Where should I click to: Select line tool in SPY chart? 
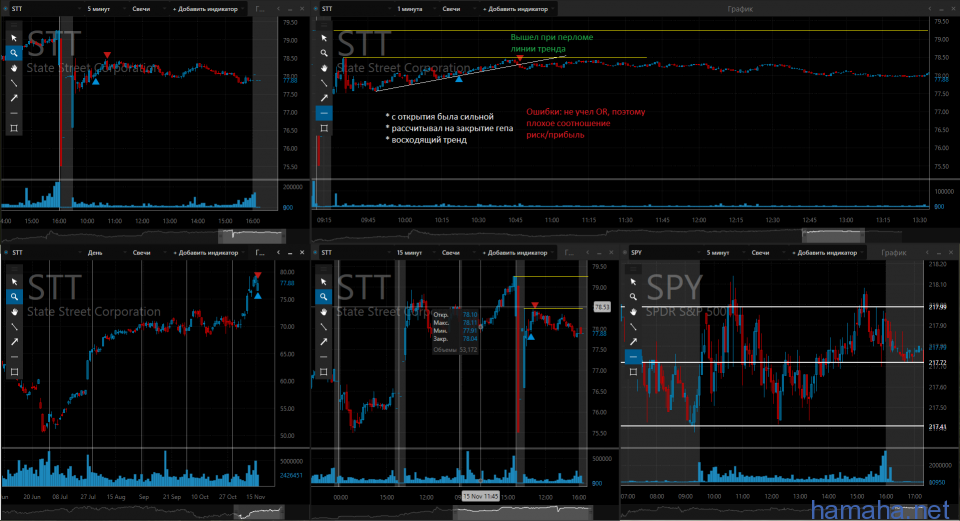point(633,327)
